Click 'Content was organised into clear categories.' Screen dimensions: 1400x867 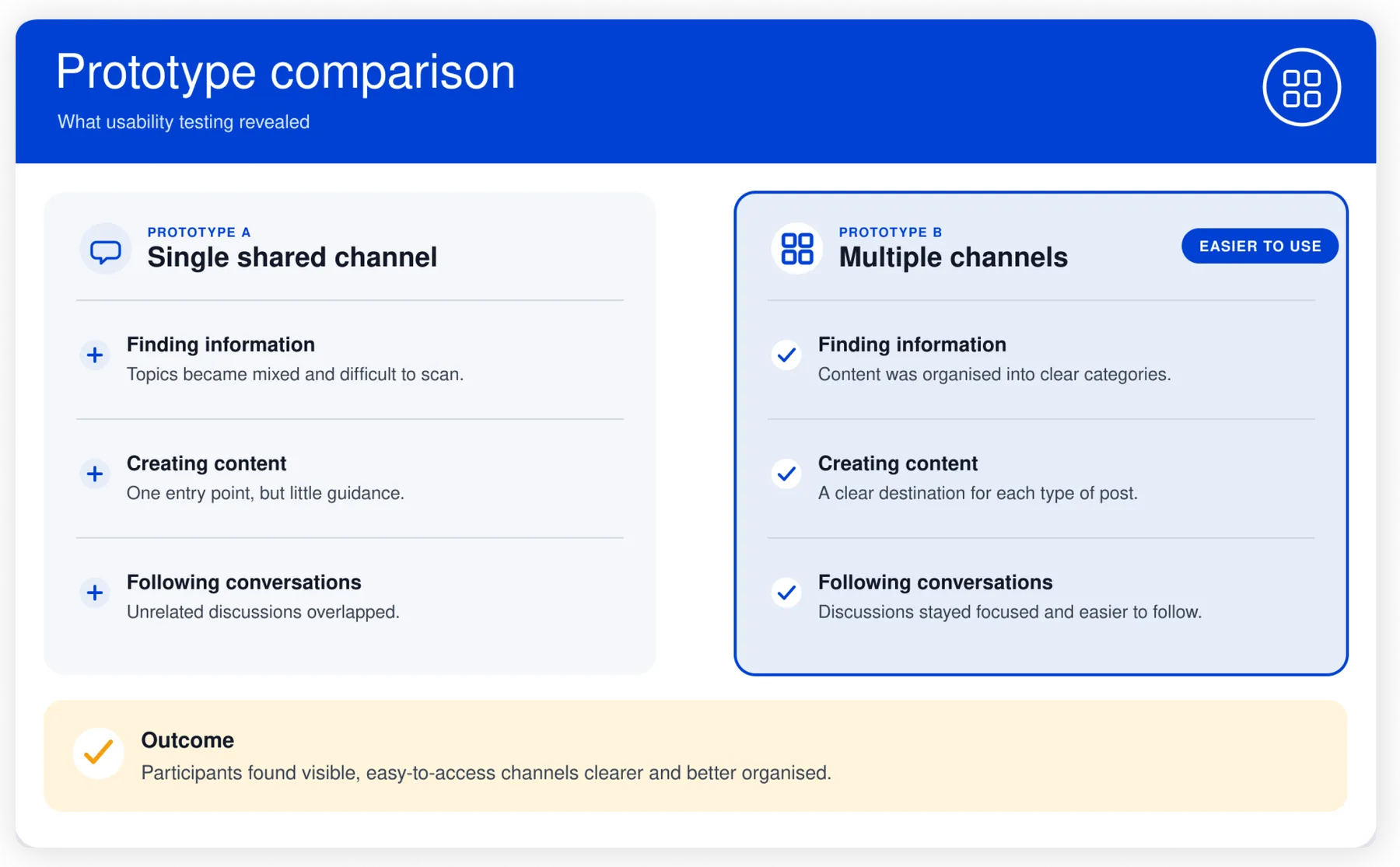[995, 374]
